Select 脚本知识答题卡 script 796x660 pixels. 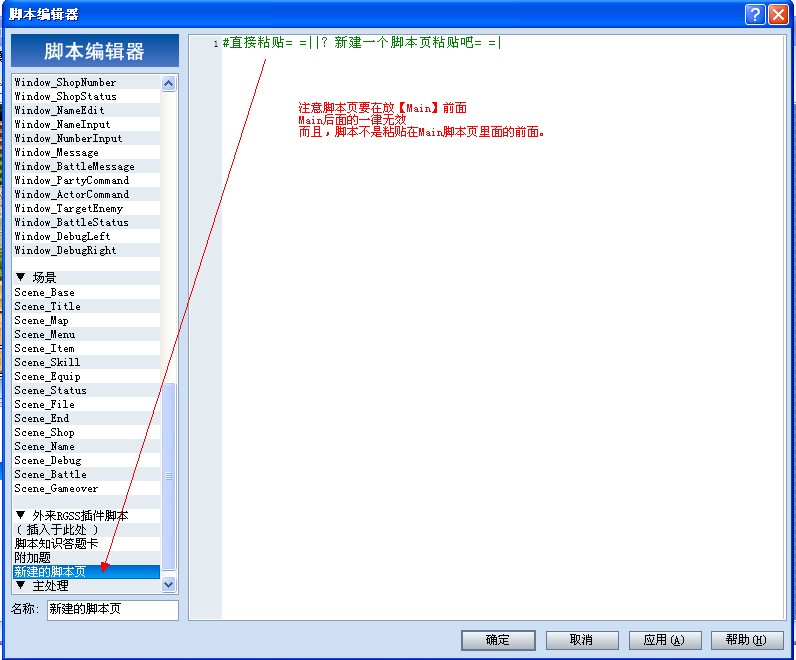click(x=86, y=544)
